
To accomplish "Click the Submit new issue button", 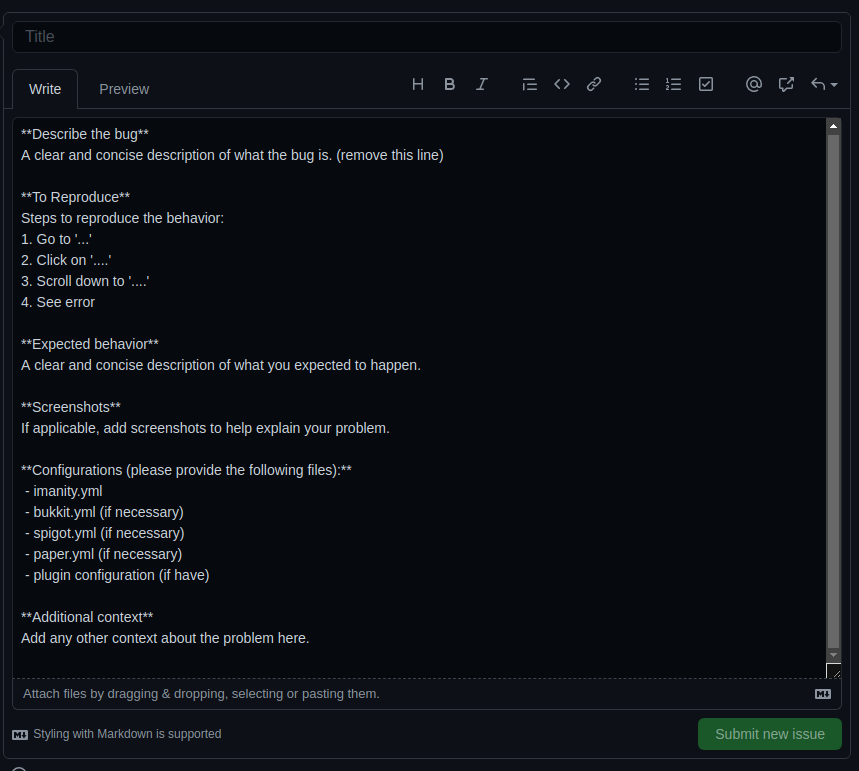I will 770,734.
